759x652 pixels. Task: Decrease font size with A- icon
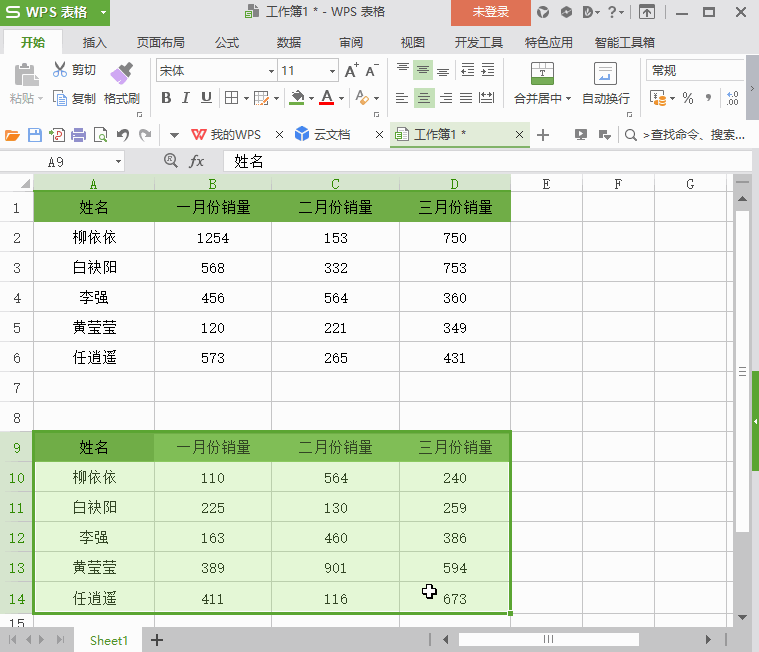tap(372, 71)
